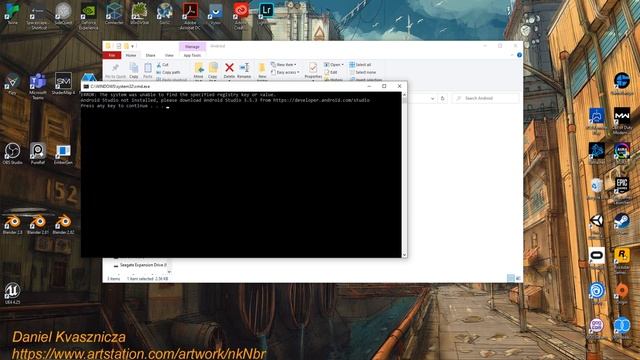Click Copy to icon in Explorer ribbon
This screenshot has width=640, height=360.
213,70
